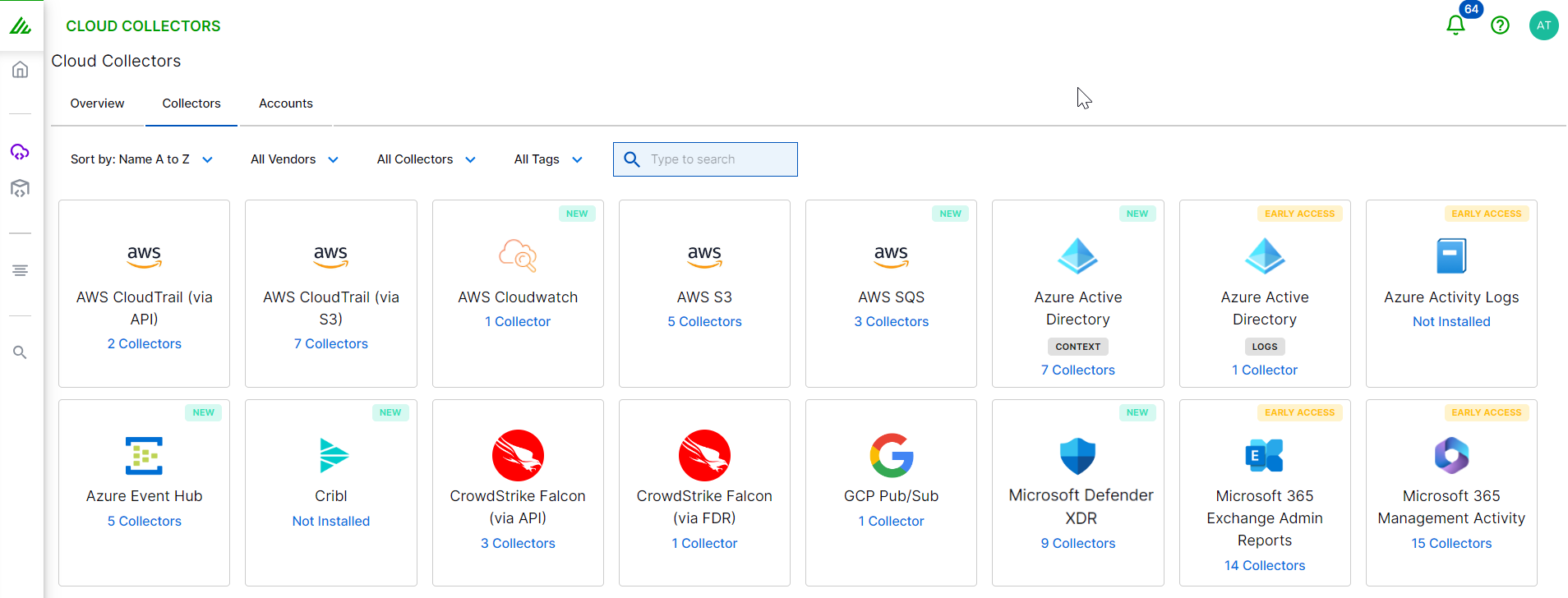
Task: Open 7 Collectors under Azure AD Context
Action: point(1077,370)
